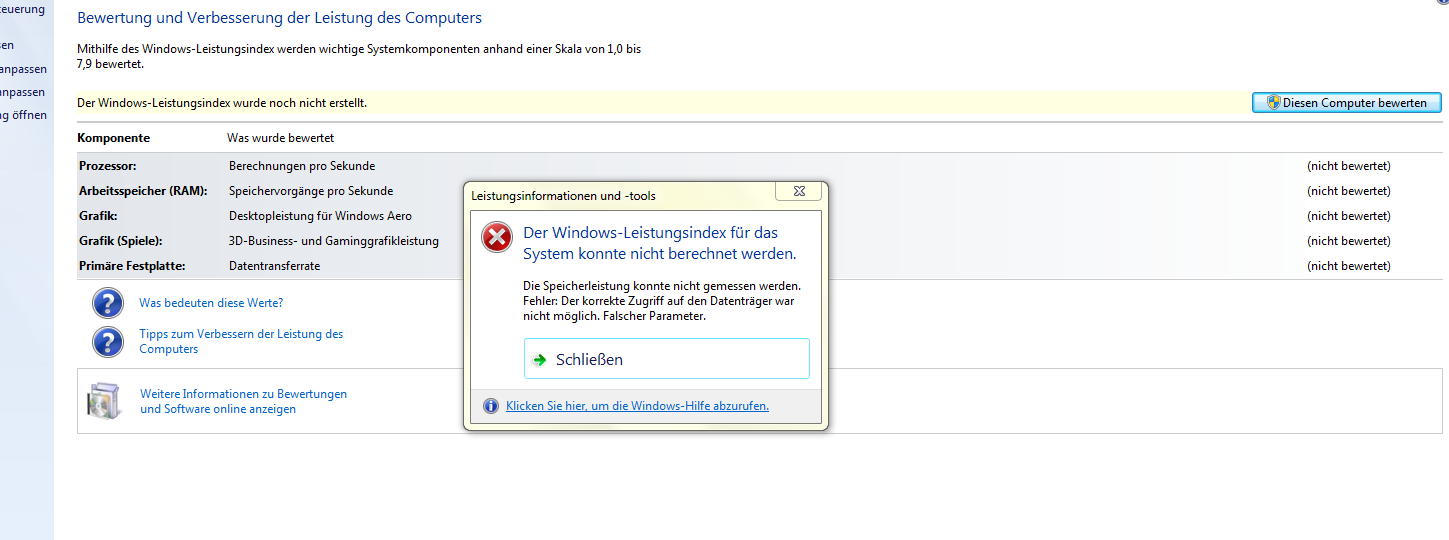Click 'Datentransferrate' text
1449x540 pixels.
point(275,266)
